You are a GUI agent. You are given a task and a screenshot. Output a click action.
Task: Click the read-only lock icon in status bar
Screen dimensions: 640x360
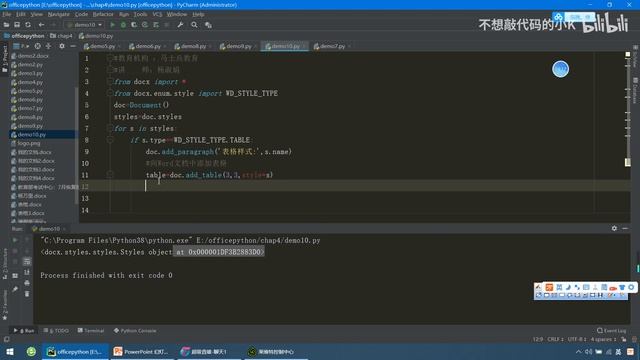click(623, 339)
